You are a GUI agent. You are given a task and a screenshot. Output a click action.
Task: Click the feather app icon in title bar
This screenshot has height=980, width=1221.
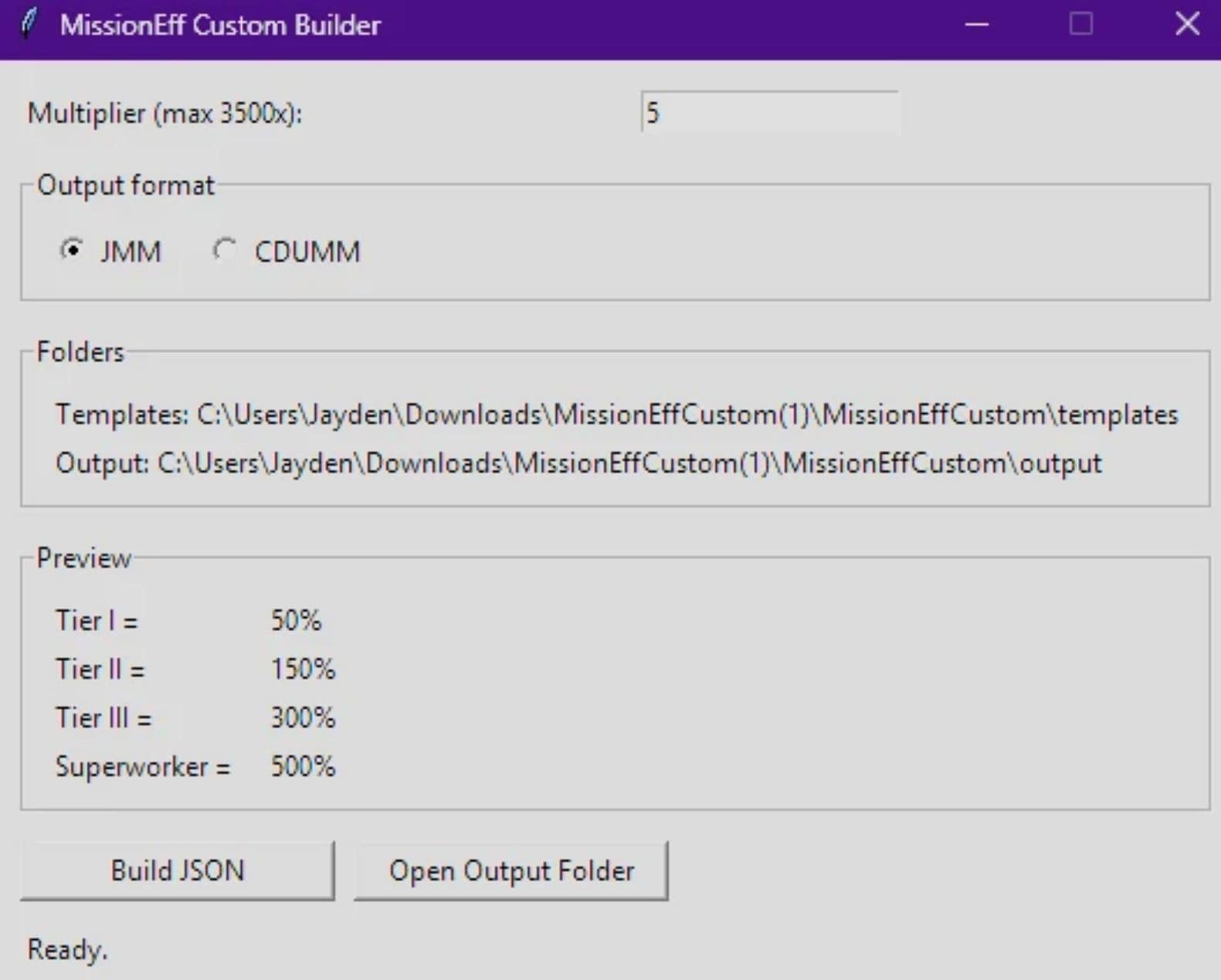[29, 24]
